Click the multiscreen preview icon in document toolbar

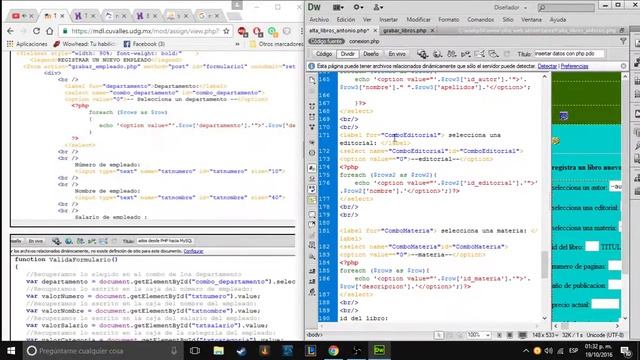click(x=422, y=54)
